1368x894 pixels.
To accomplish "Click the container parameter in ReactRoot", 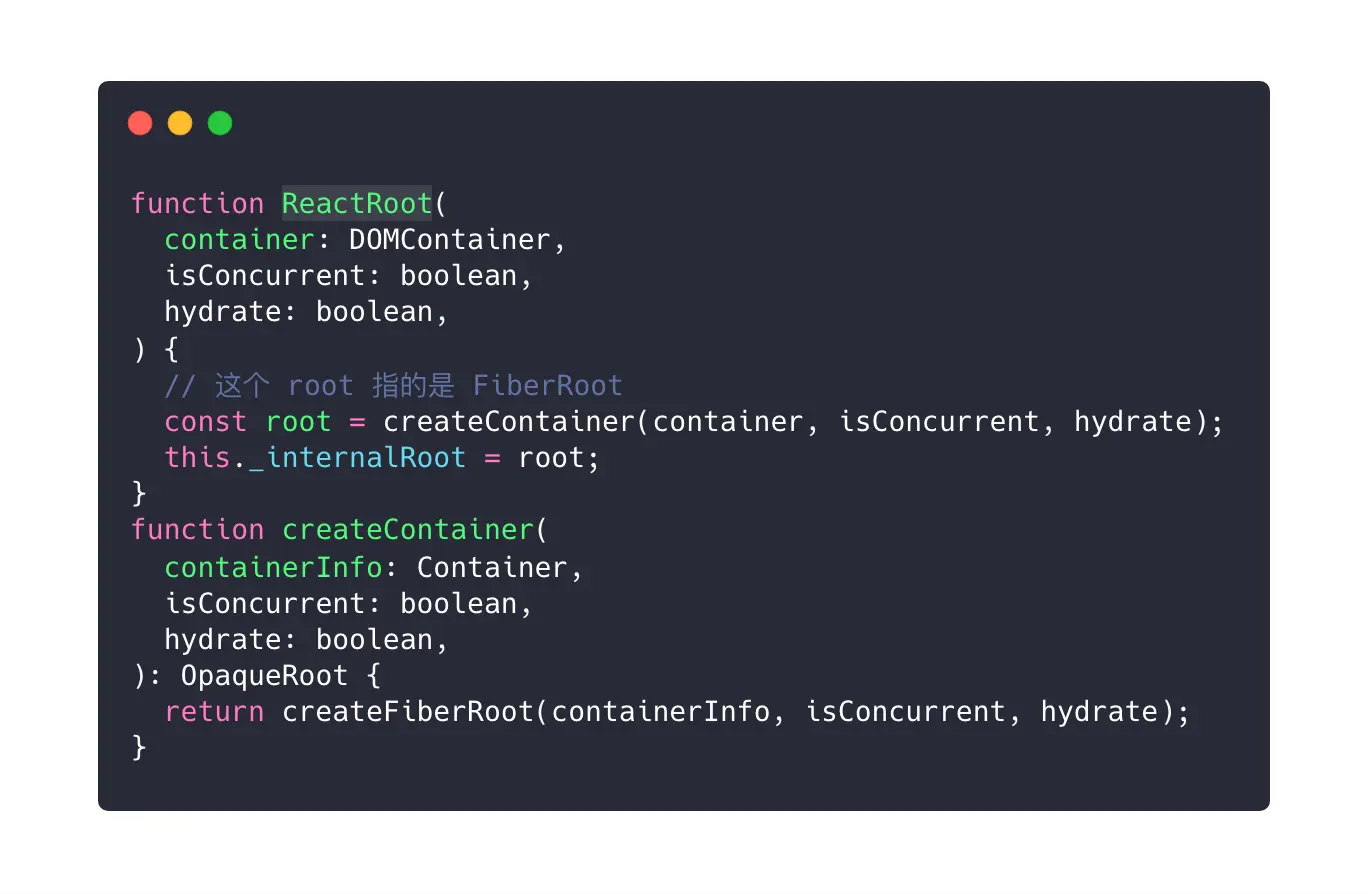I will click(240, 240).
